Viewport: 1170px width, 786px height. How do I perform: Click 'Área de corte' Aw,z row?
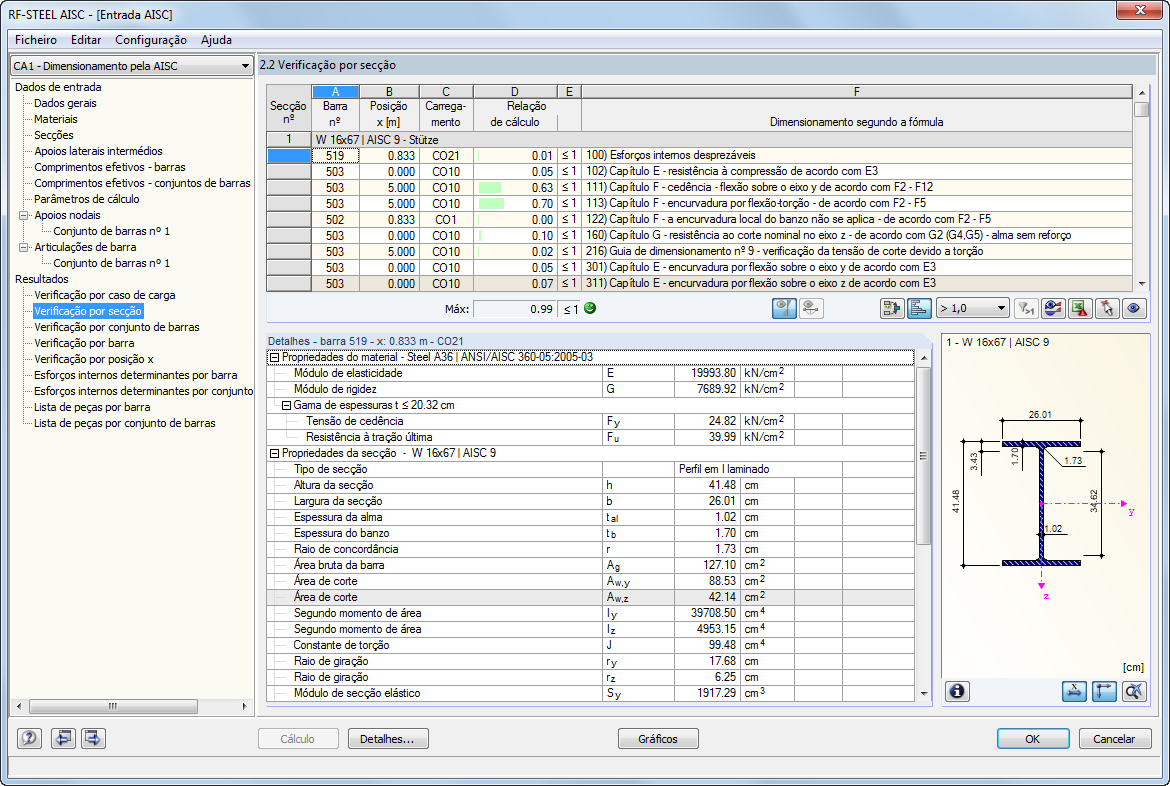590,597
